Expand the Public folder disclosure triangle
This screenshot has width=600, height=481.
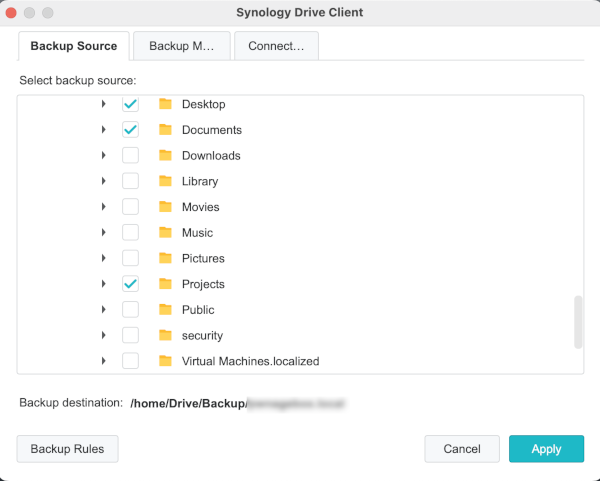pyautogui.click(x=103, y=310)
